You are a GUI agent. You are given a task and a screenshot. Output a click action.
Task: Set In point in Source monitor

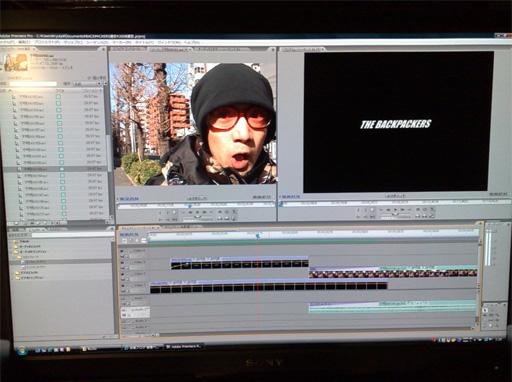tap(160, 212)
